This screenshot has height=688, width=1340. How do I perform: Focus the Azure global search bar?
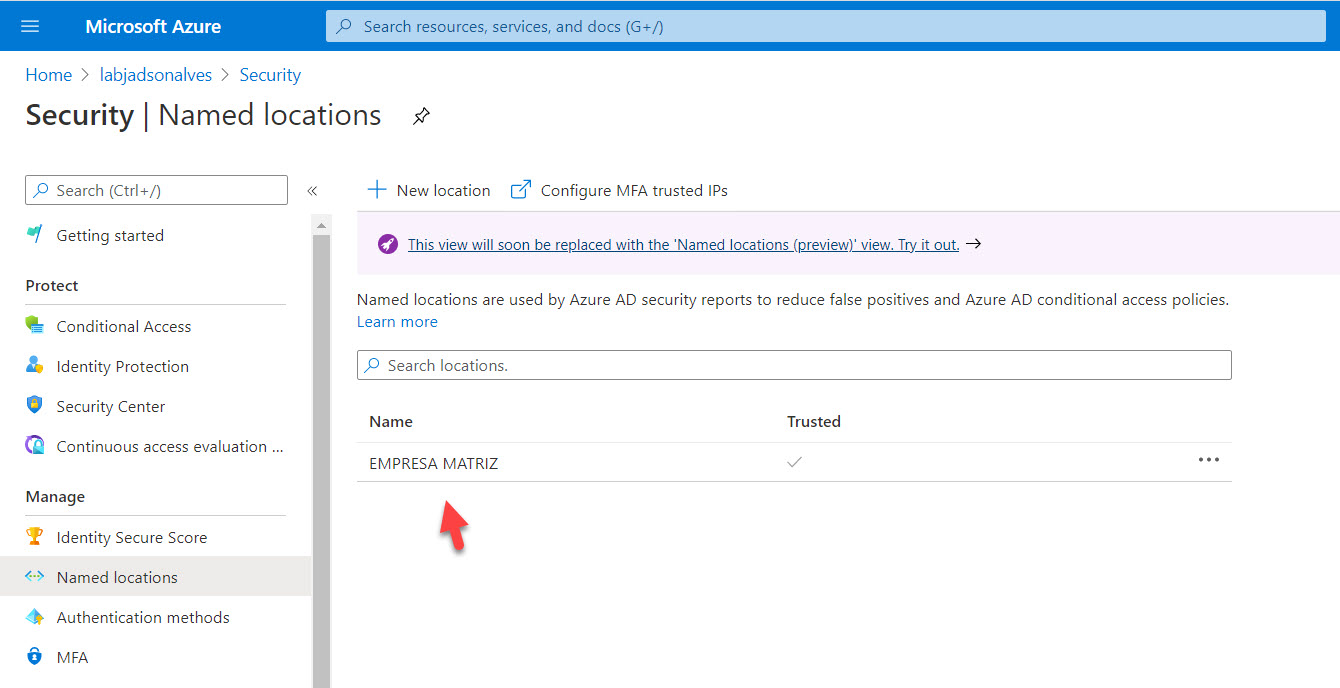[825, 27]
